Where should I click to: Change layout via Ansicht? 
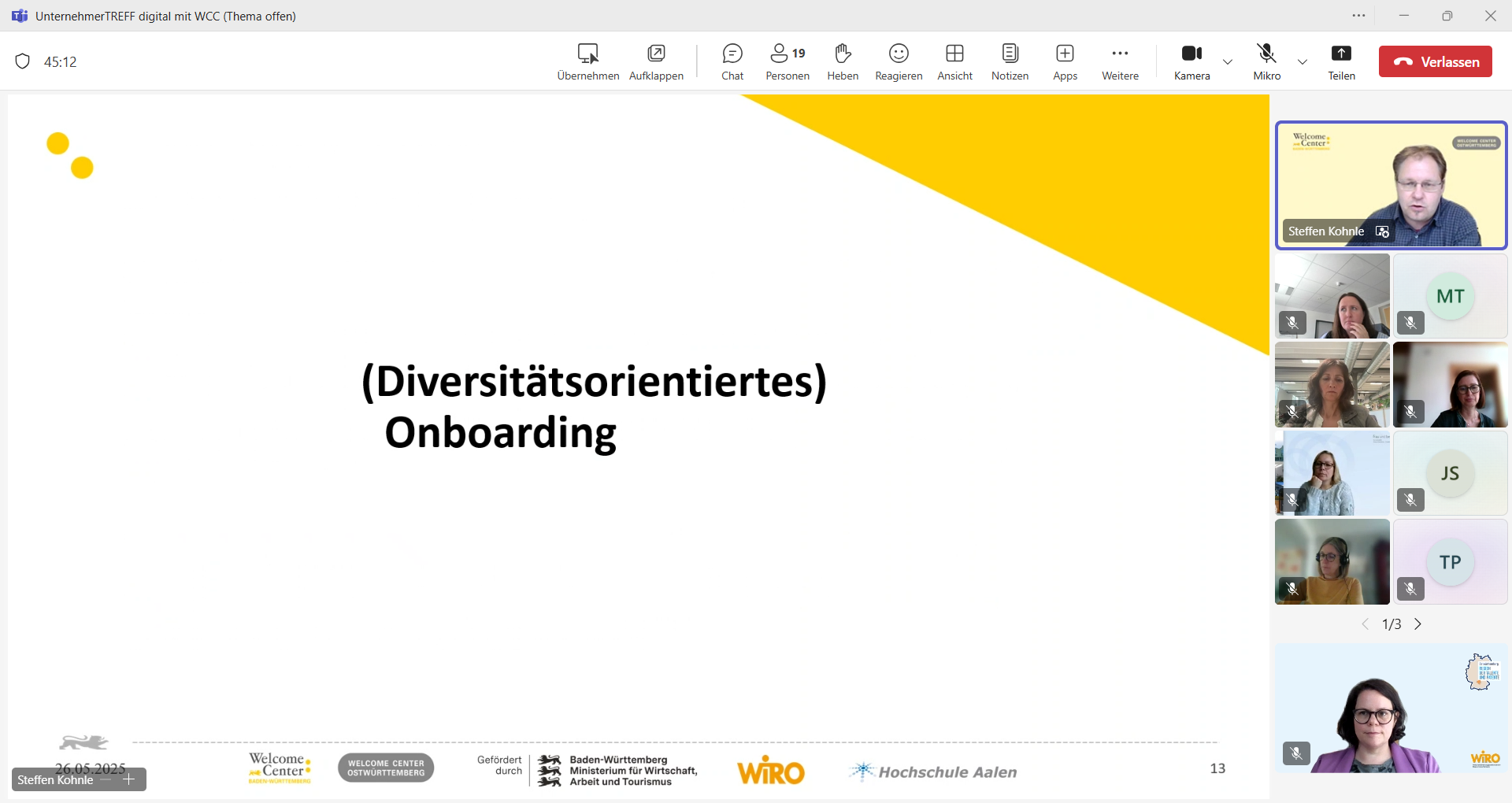click(954, 61)
